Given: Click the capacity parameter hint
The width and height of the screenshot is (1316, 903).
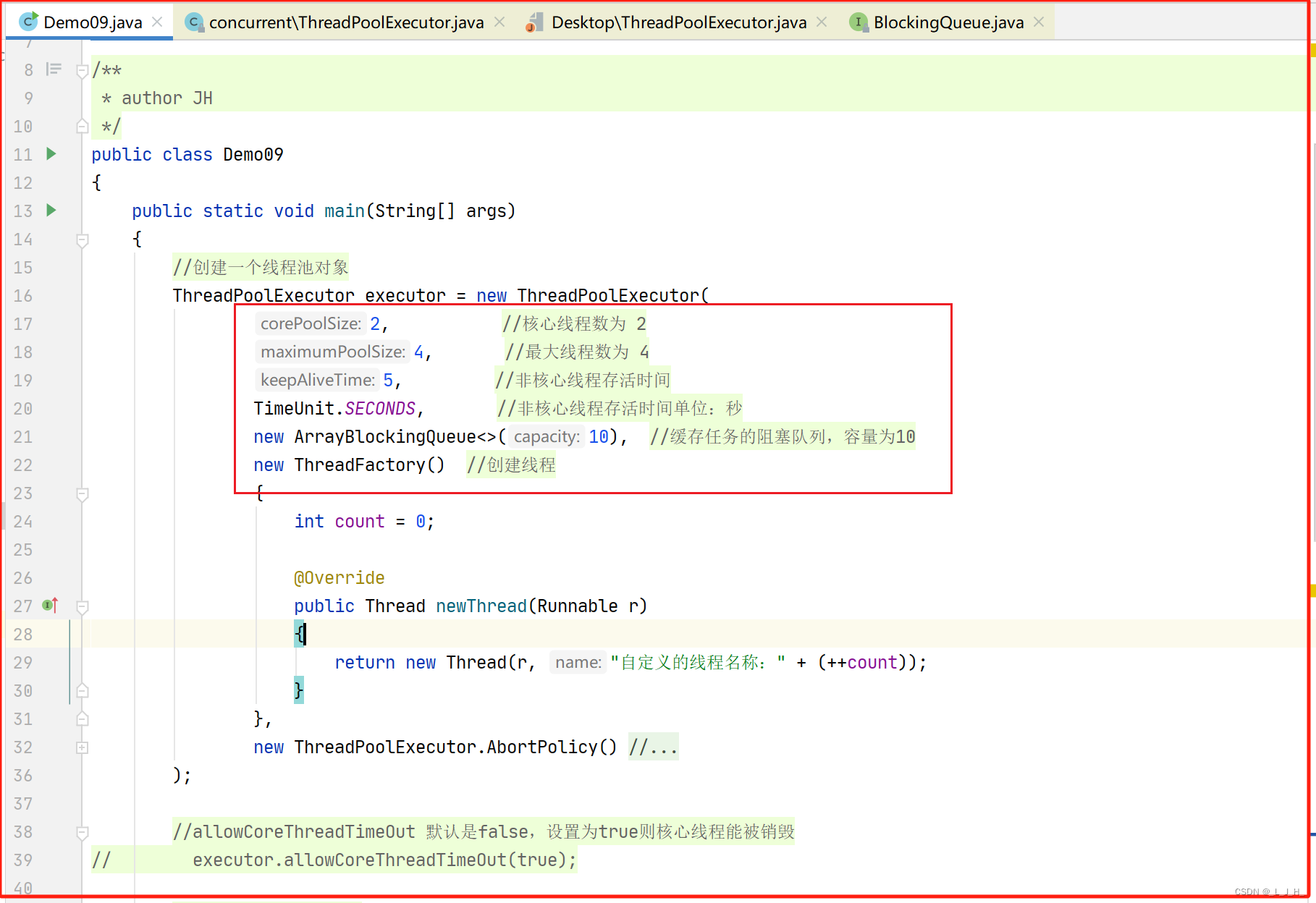Looking at the screenshot, I should [547, 436].
